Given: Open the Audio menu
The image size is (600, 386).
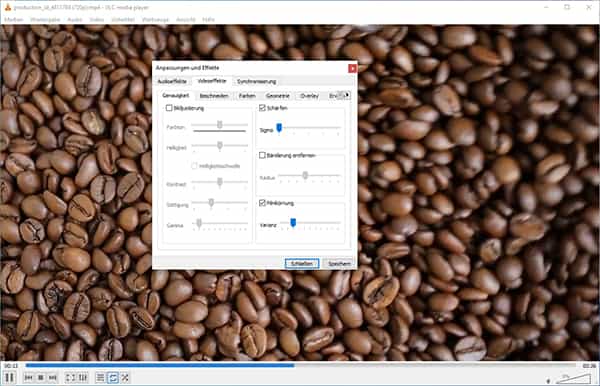Looking at the screenshot, I should 75,19.
